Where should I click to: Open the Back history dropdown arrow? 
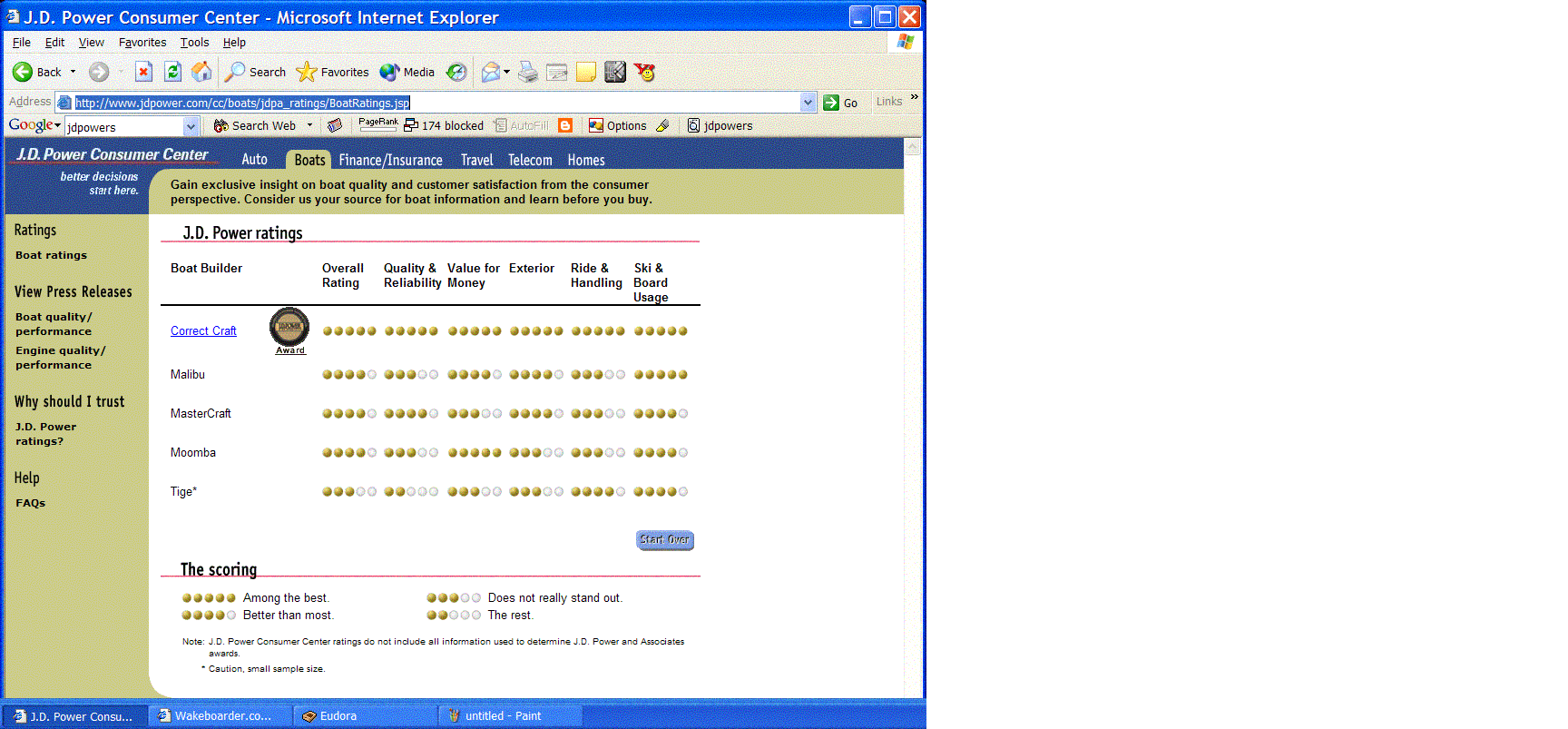coord(73,72)
